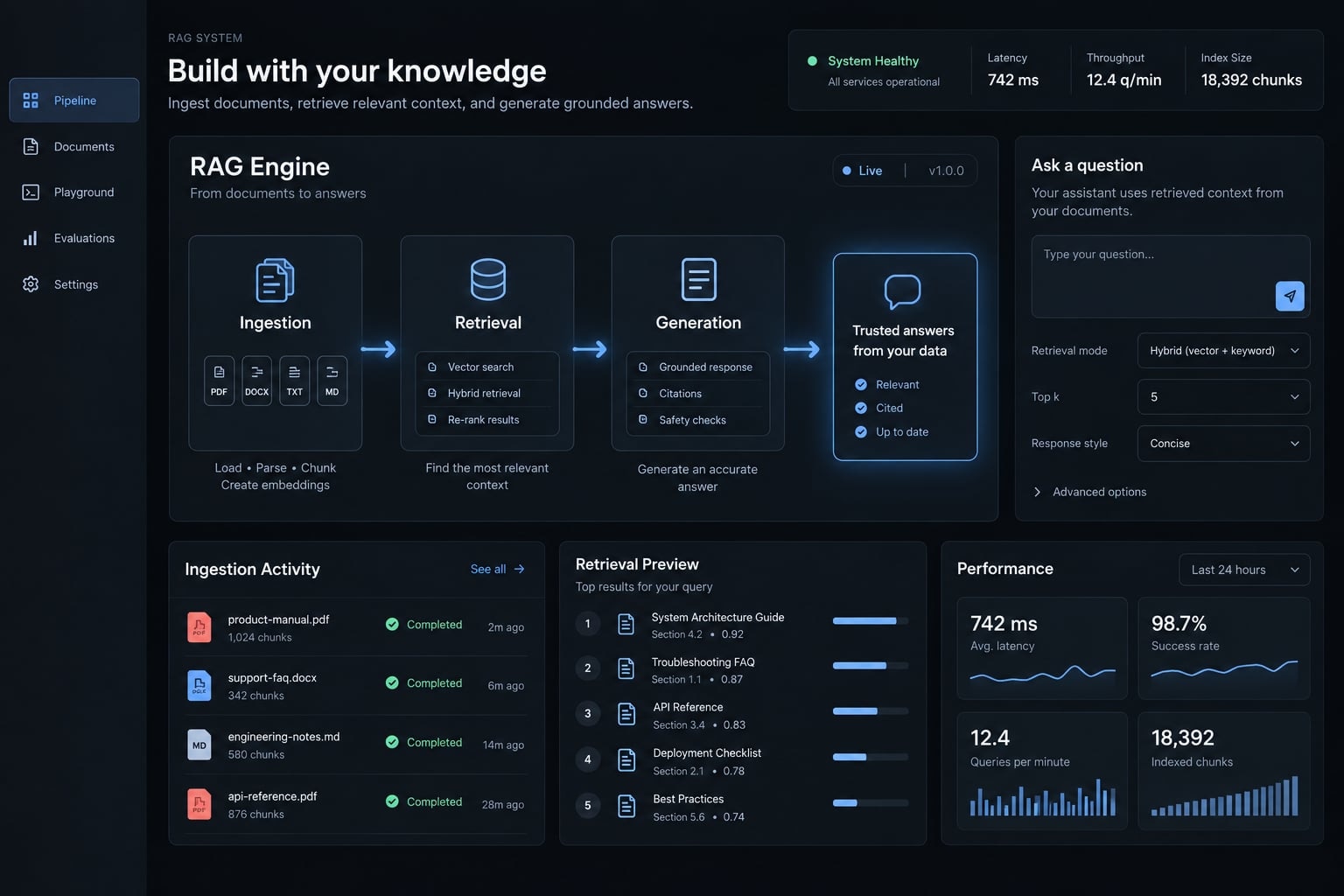The width and height of the screenshot is (1344, 896).
Task: Click the See all link
Action: click(x=498, y=569)
